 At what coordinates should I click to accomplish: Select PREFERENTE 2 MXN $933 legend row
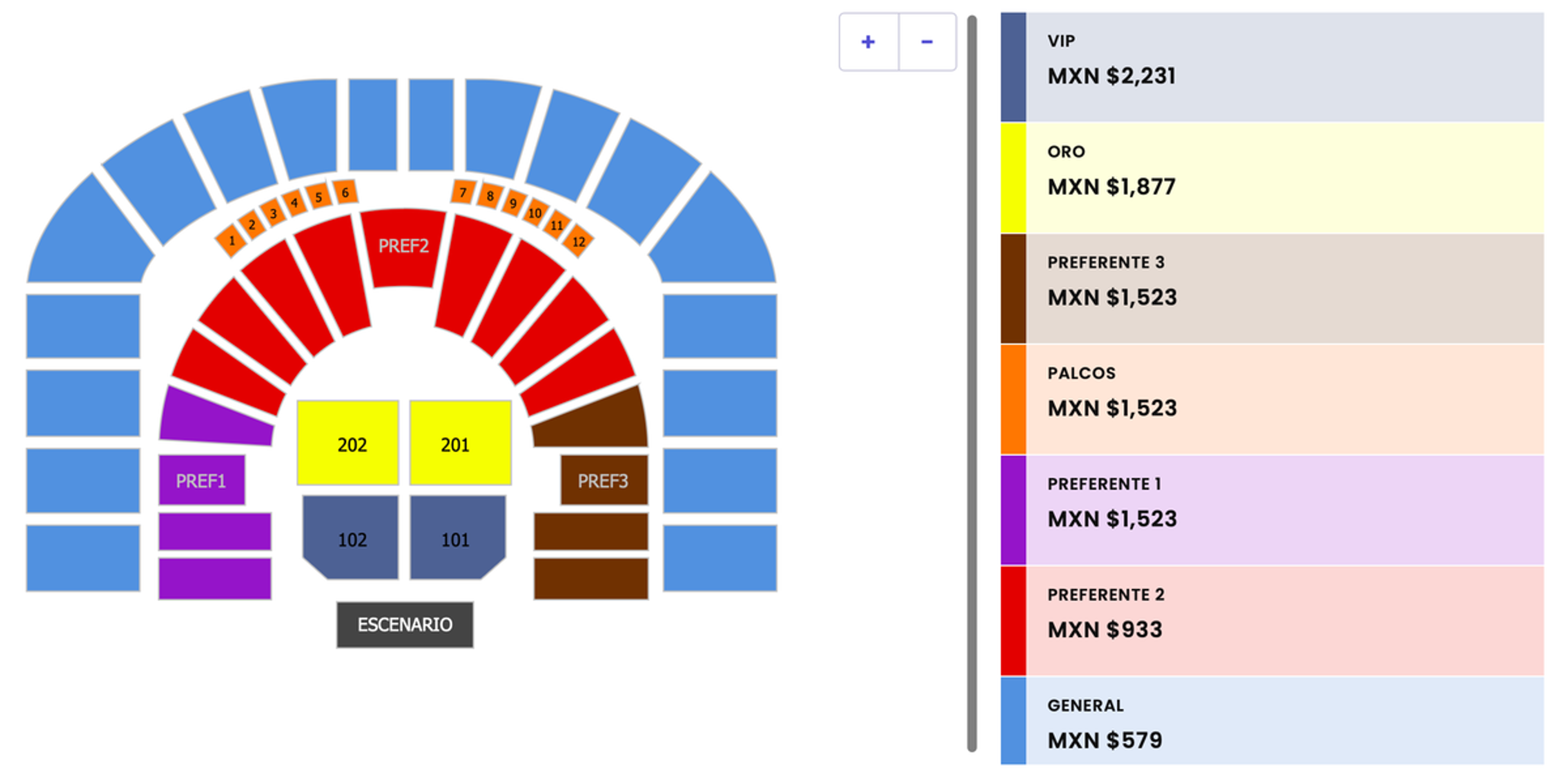(x=1272, y=621)
